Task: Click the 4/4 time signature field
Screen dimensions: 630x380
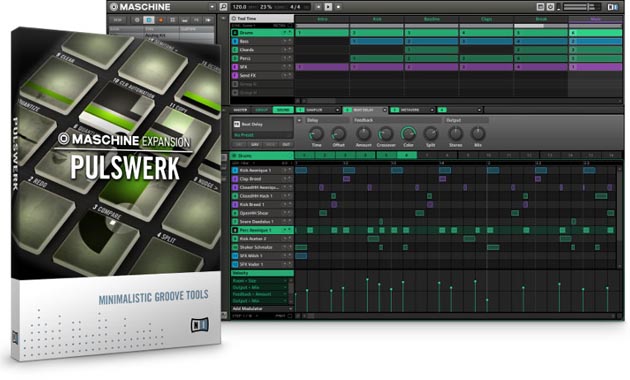Action: click(295, 7)
